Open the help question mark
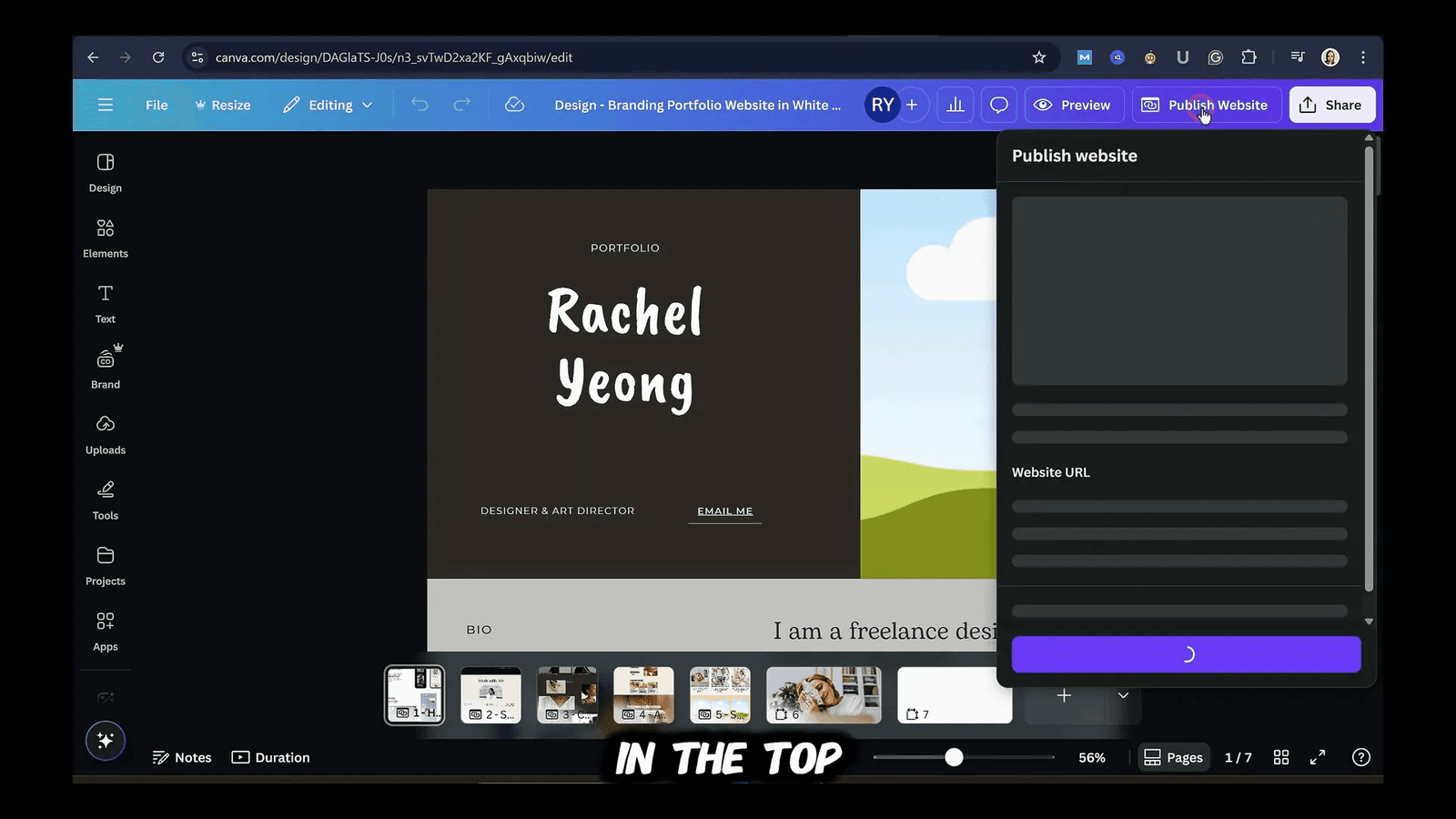Viewport: 1456px width, 819px height. [x=1361, y=757]
